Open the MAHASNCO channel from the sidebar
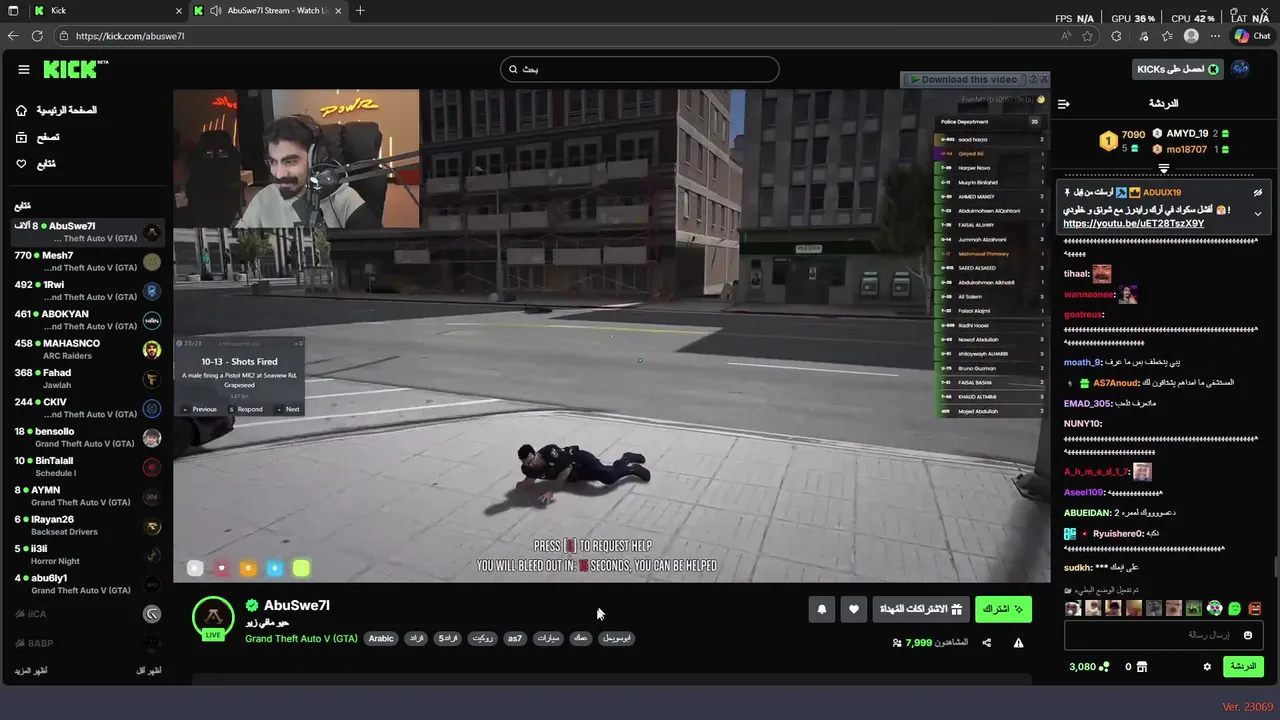This screenshot has height=720, width=1280. pos(87,349)
